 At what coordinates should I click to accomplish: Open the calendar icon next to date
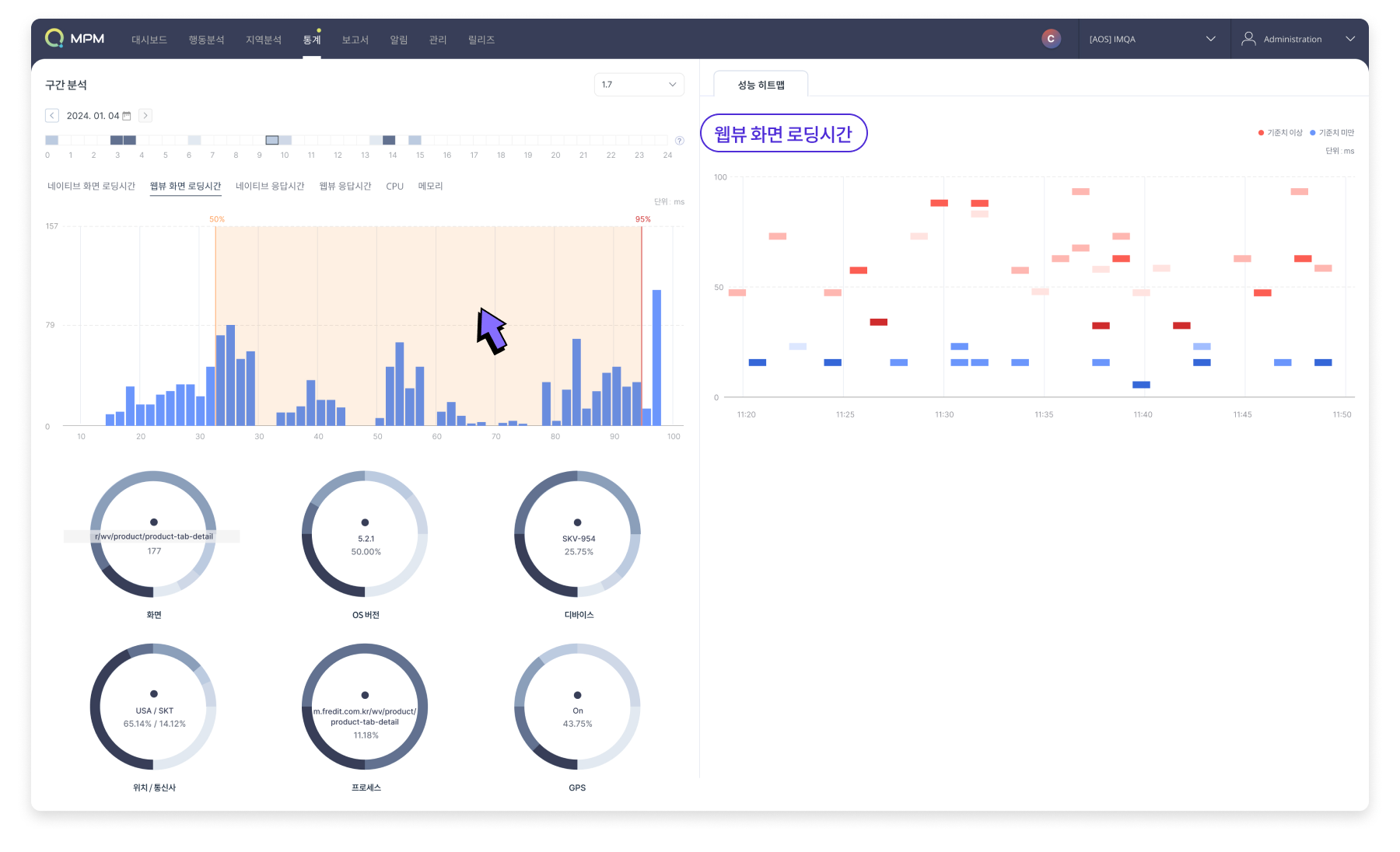(127, 116)
